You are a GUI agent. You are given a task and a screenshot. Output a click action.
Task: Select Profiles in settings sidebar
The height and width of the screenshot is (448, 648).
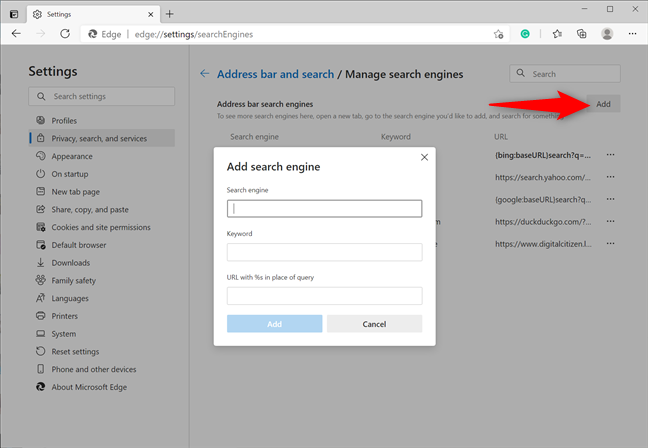tap(102, 120)
